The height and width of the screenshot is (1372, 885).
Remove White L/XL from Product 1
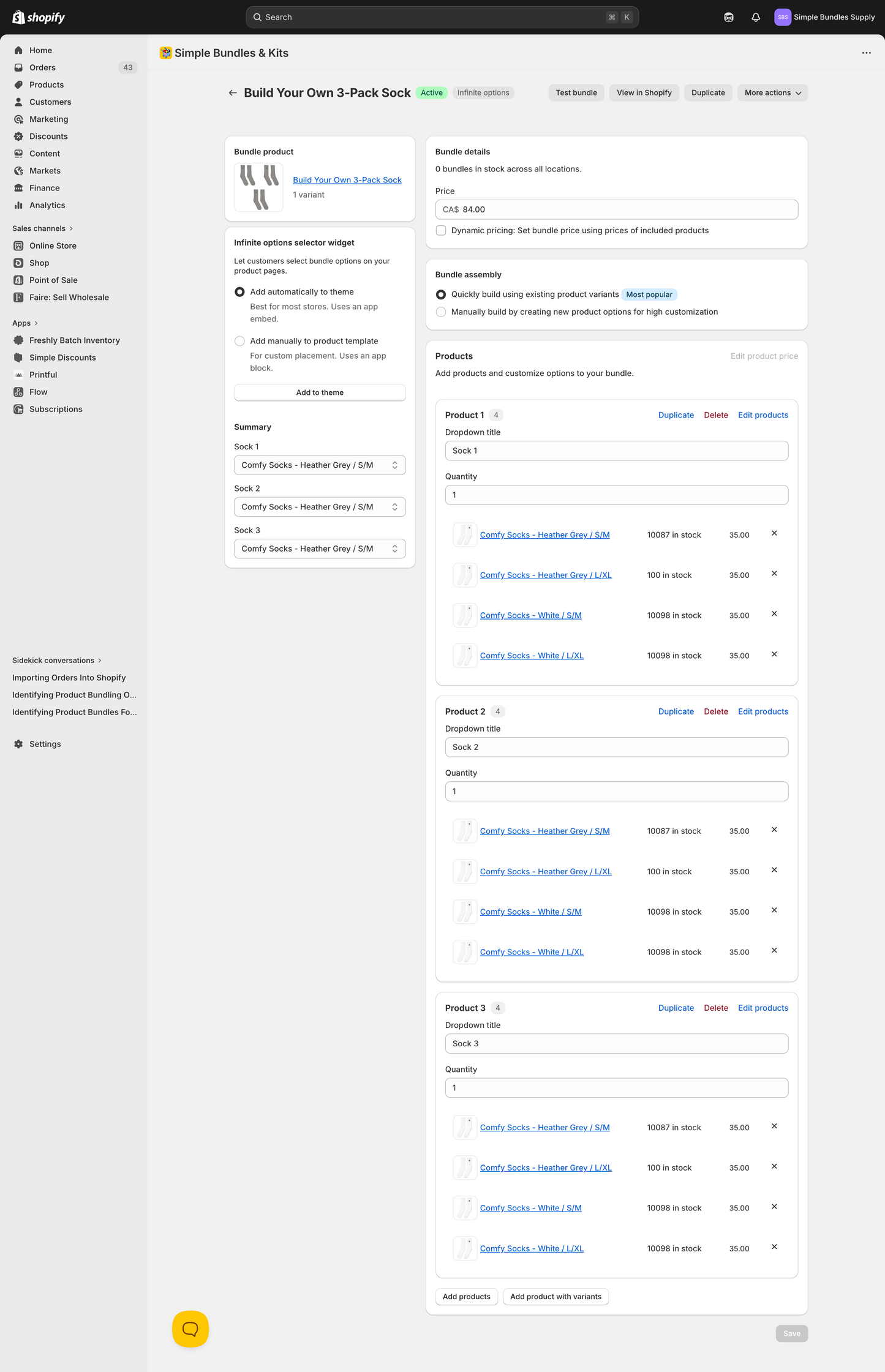[774, 654]
